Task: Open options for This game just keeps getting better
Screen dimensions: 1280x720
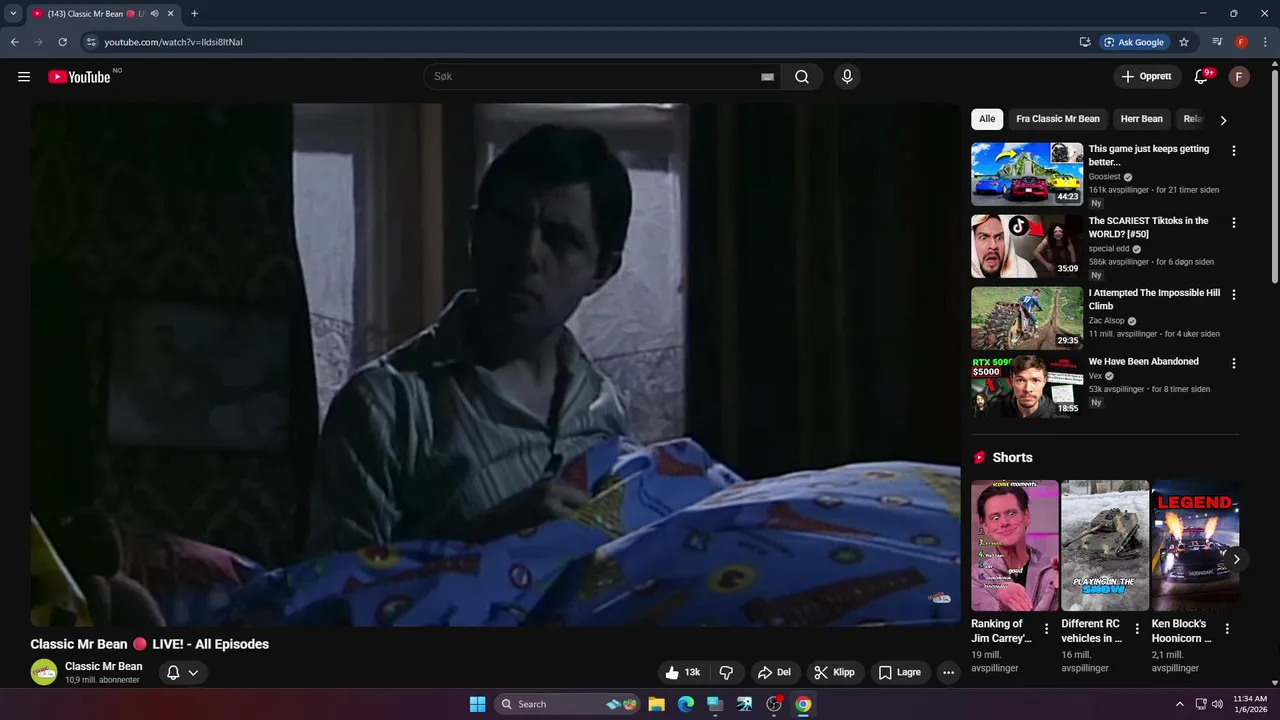Action: pyautogui.click(x=1233, y=151)
